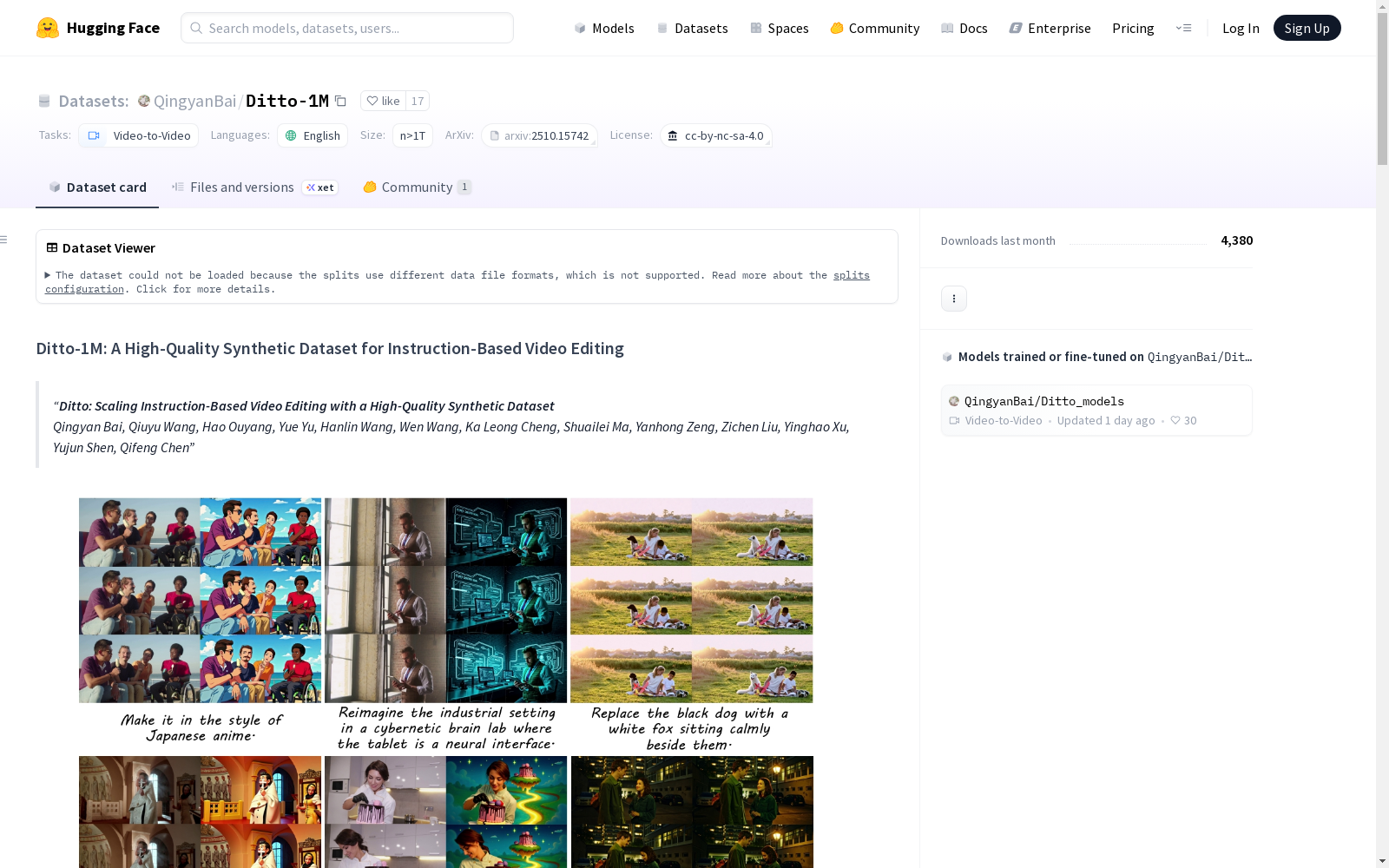The height and width of the screenshot is (868, 1389).
Task: Click Japanese anime style example thumbnail
Action: coord(200,600)
